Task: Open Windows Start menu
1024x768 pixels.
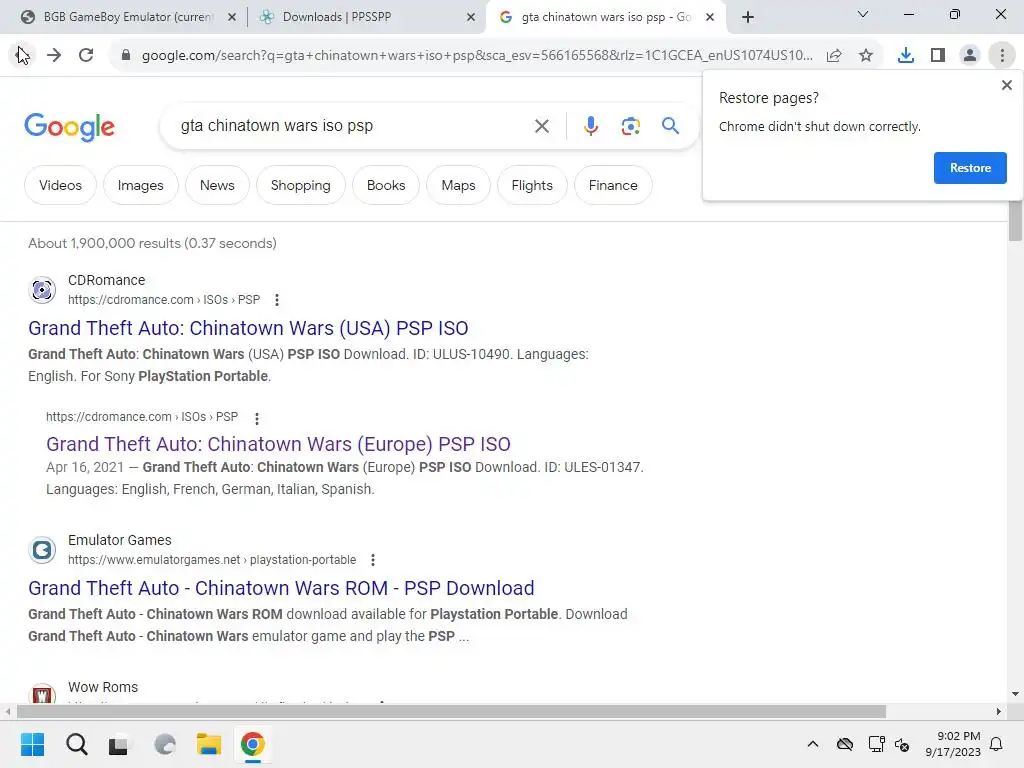Action: point(32,744)
